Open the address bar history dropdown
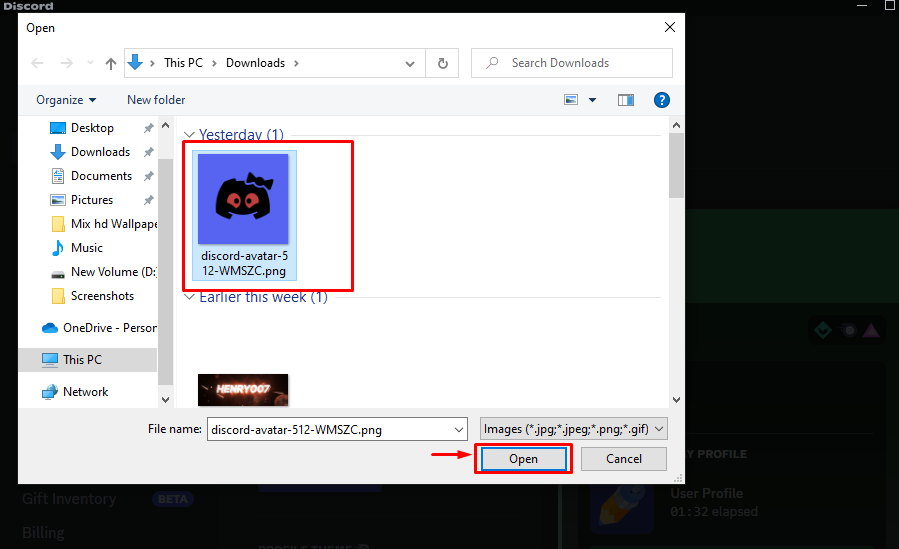Screen dimensions: 899x549 pos(409,64)
